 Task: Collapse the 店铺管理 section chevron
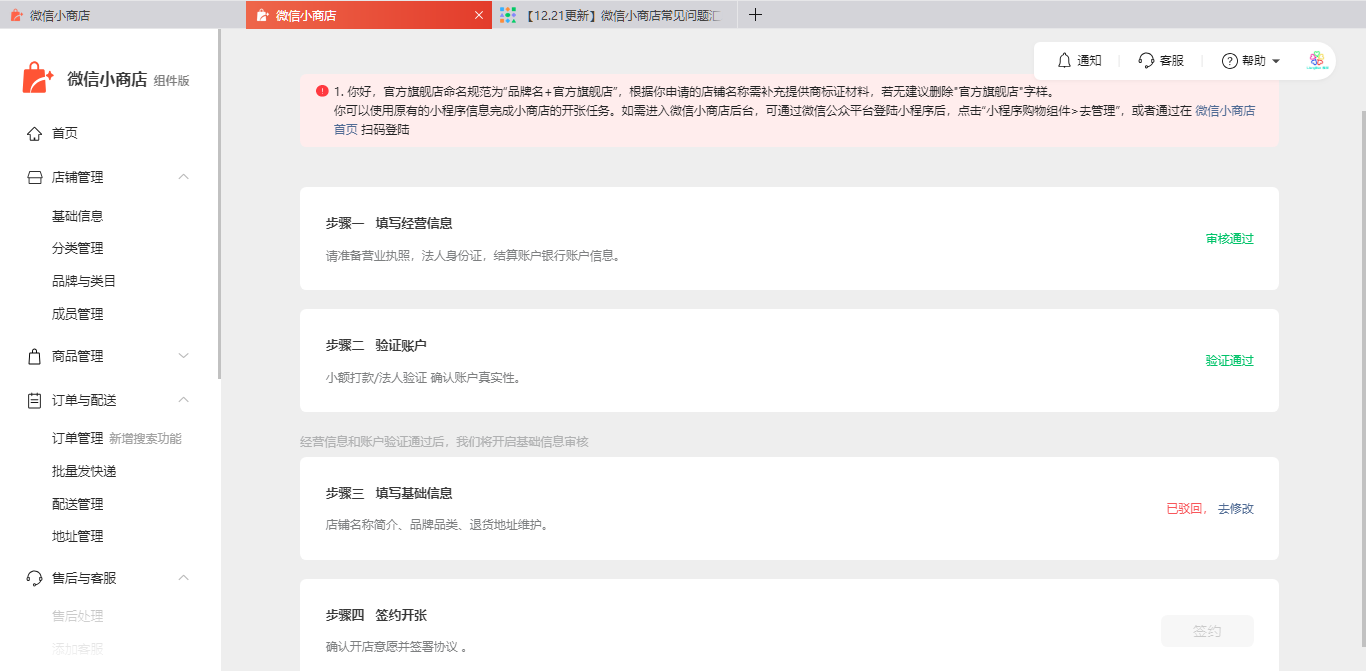tap(183, 177)
